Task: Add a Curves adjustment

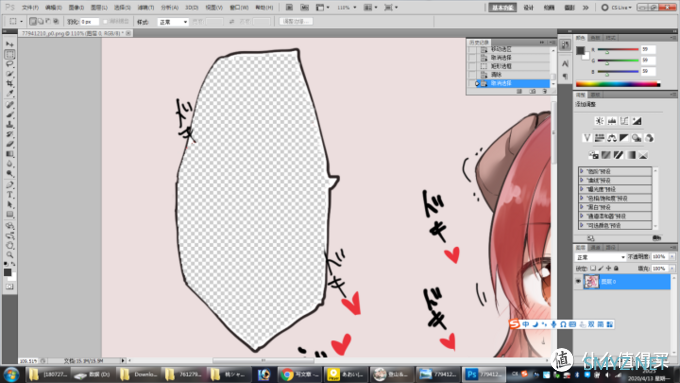Action: [624, 121]
